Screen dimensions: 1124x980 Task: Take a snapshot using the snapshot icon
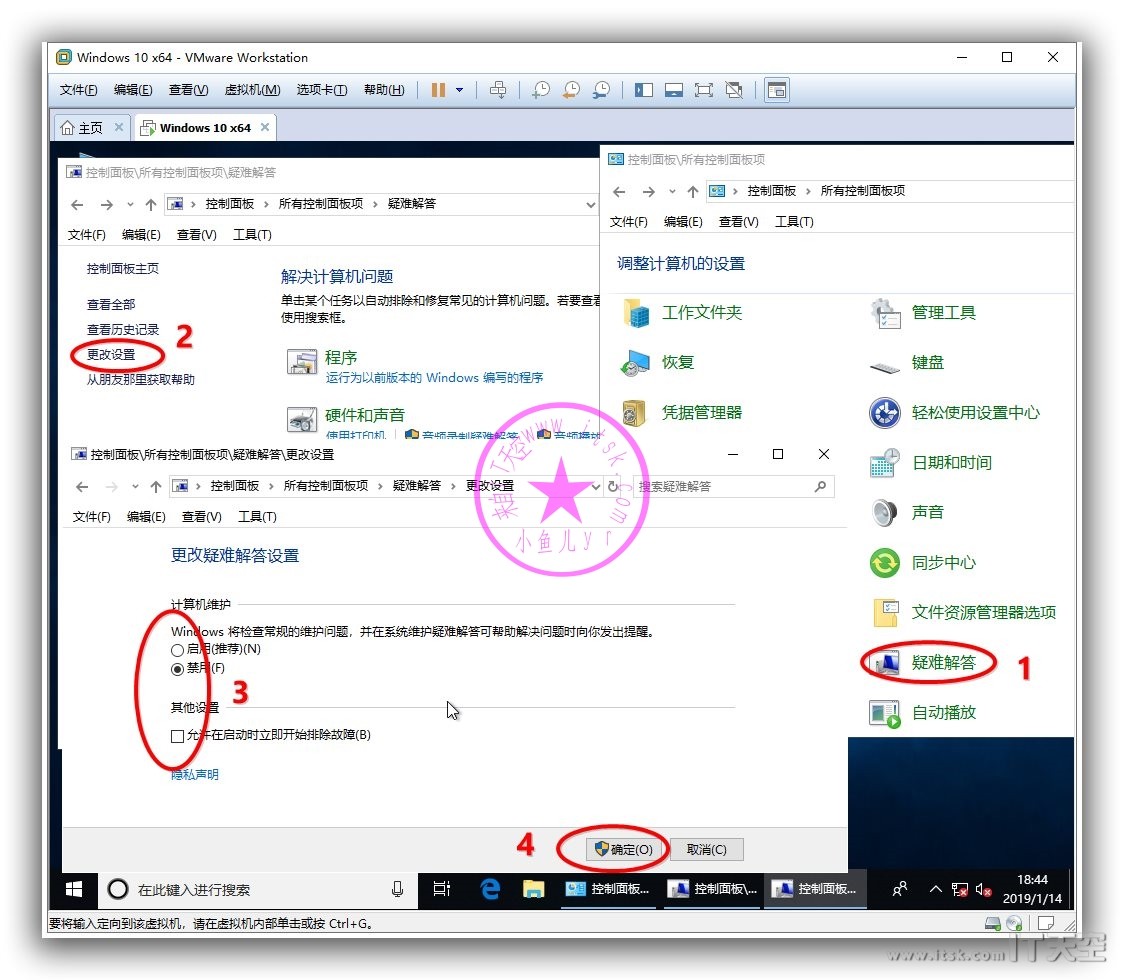tap(540, 90)
